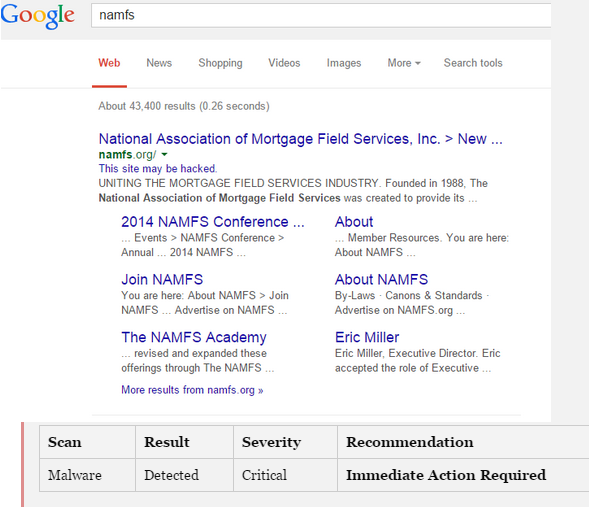
Task: Open the 2014 NAMFS Conference sitelink
Action: [213, 222]
